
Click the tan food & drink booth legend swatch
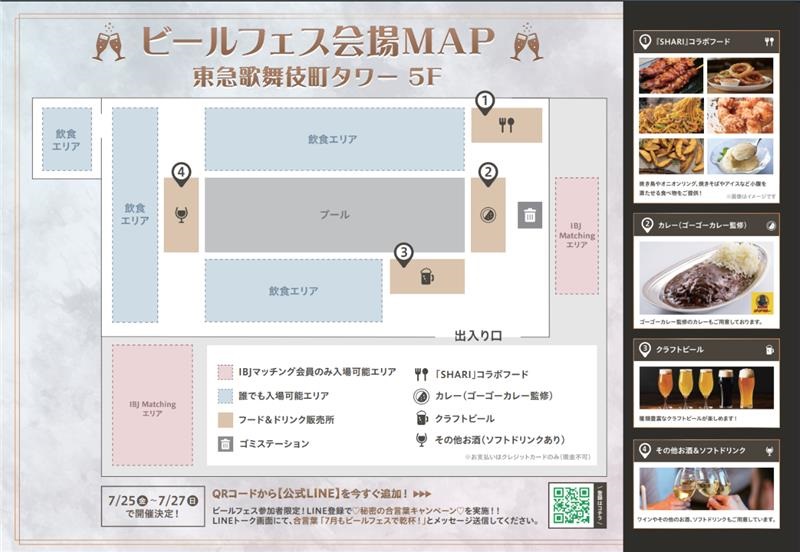pos(225,420)
